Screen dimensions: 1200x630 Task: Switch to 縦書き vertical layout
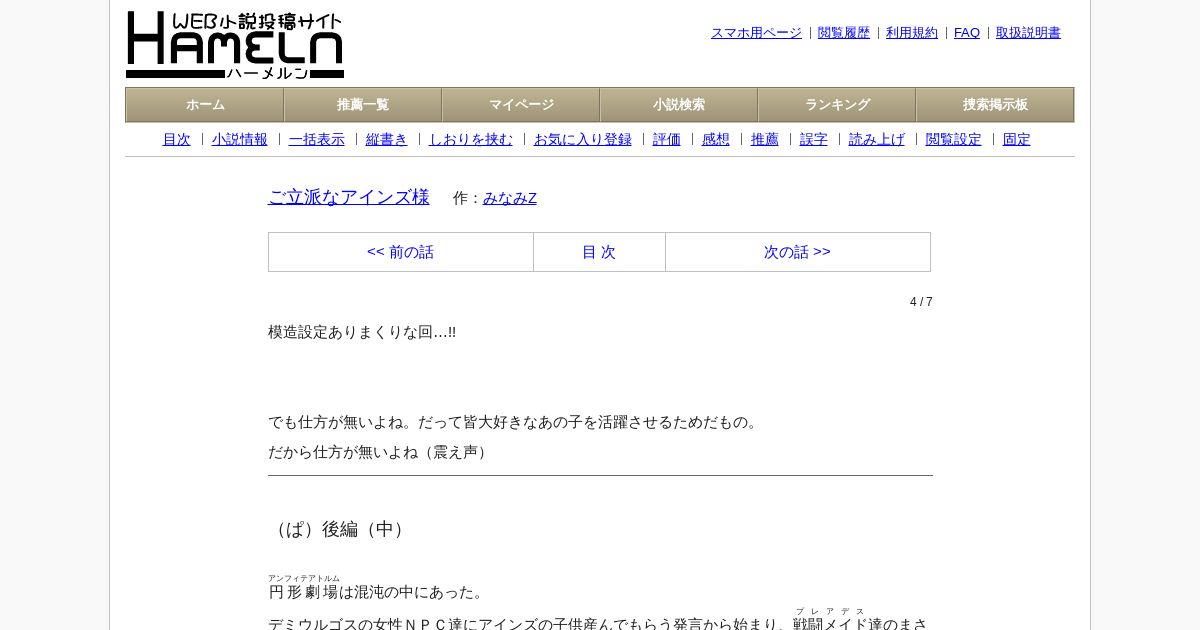pos(387,140)
